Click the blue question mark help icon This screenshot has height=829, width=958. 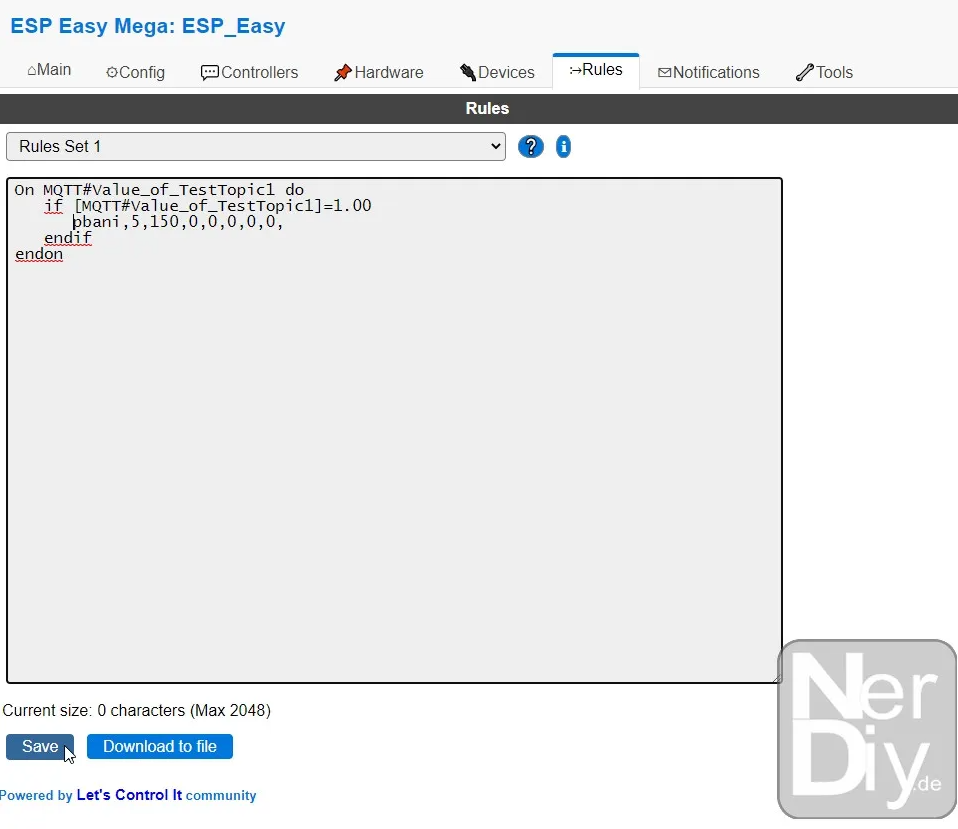point(530,147)
